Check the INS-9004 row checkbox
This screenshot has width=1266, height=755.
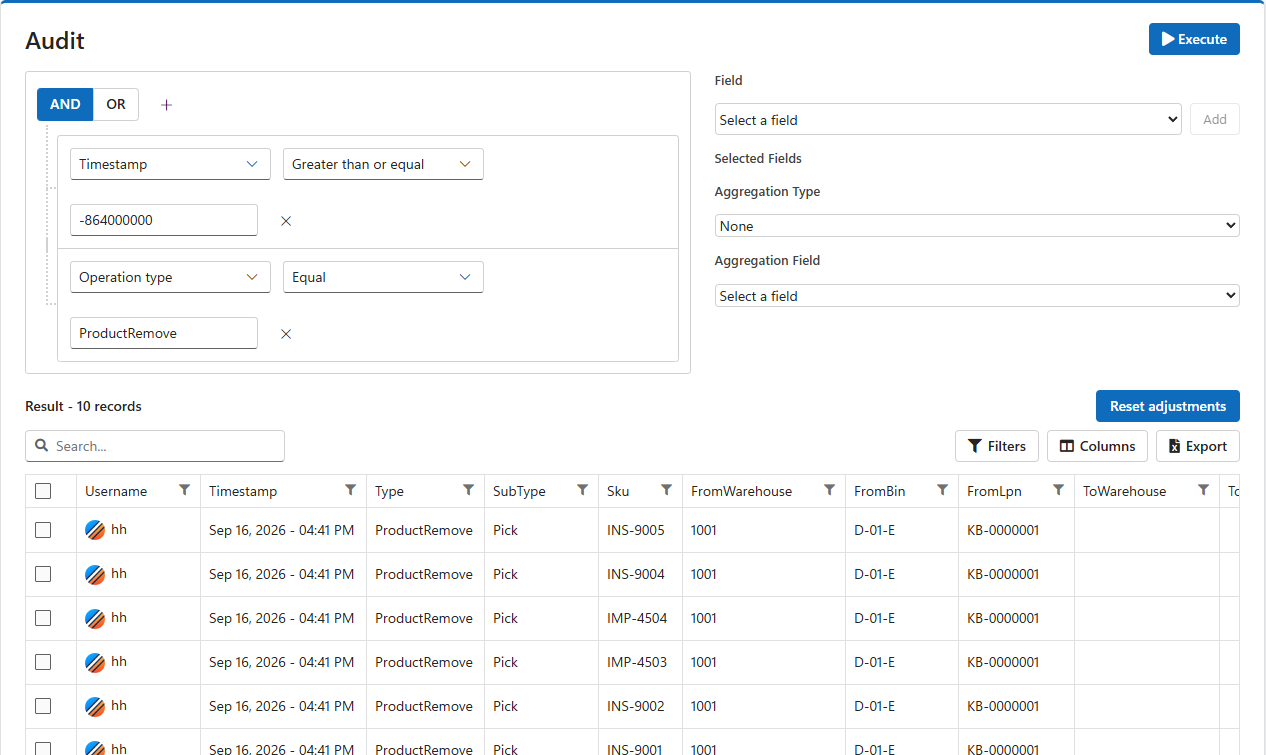pos(43,574)
